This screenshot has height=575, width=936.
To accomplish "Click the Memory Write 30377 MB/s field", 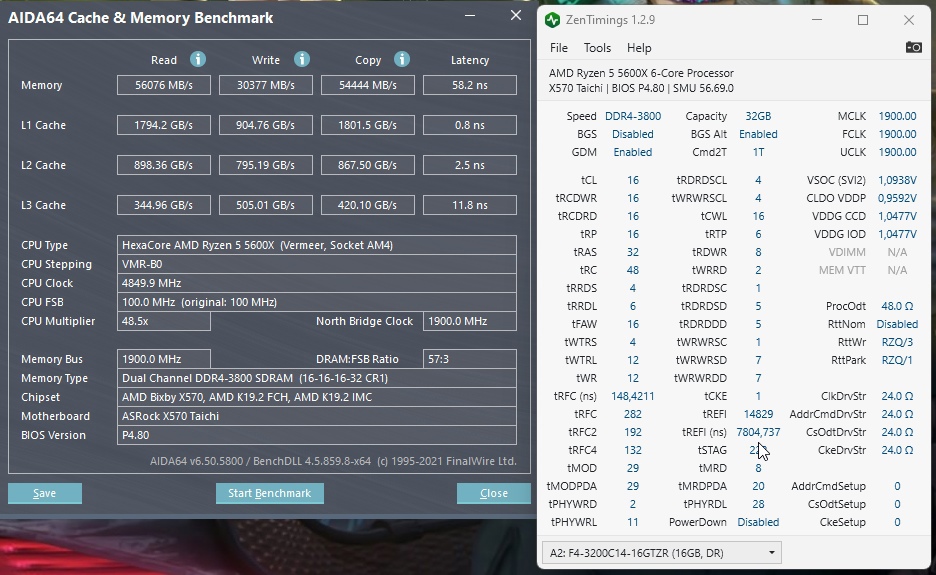I will tap(266, 85).
